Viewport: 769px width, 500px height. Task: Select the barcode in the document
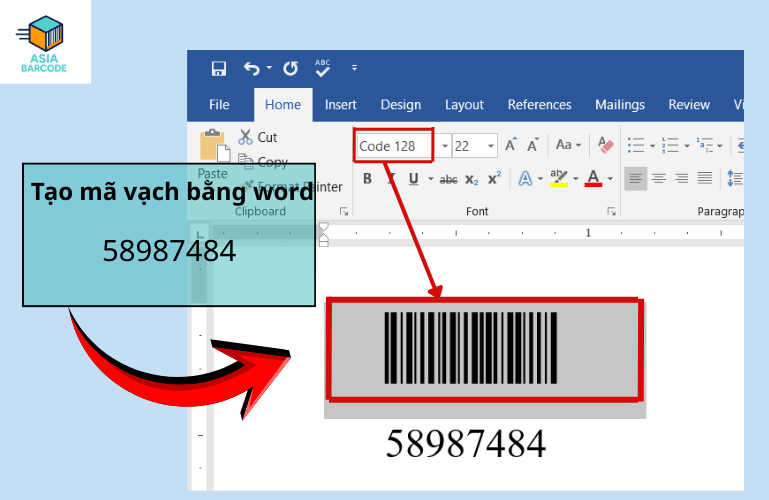[x=470, y=348]
